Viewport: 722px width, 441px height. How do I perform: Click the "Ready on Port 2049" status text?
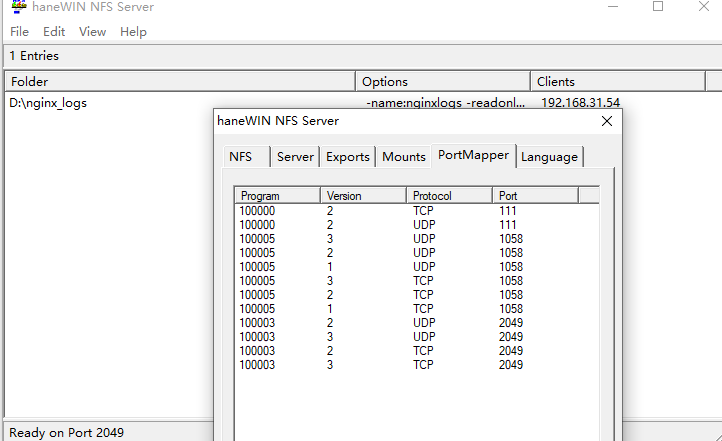click(66, 433)
